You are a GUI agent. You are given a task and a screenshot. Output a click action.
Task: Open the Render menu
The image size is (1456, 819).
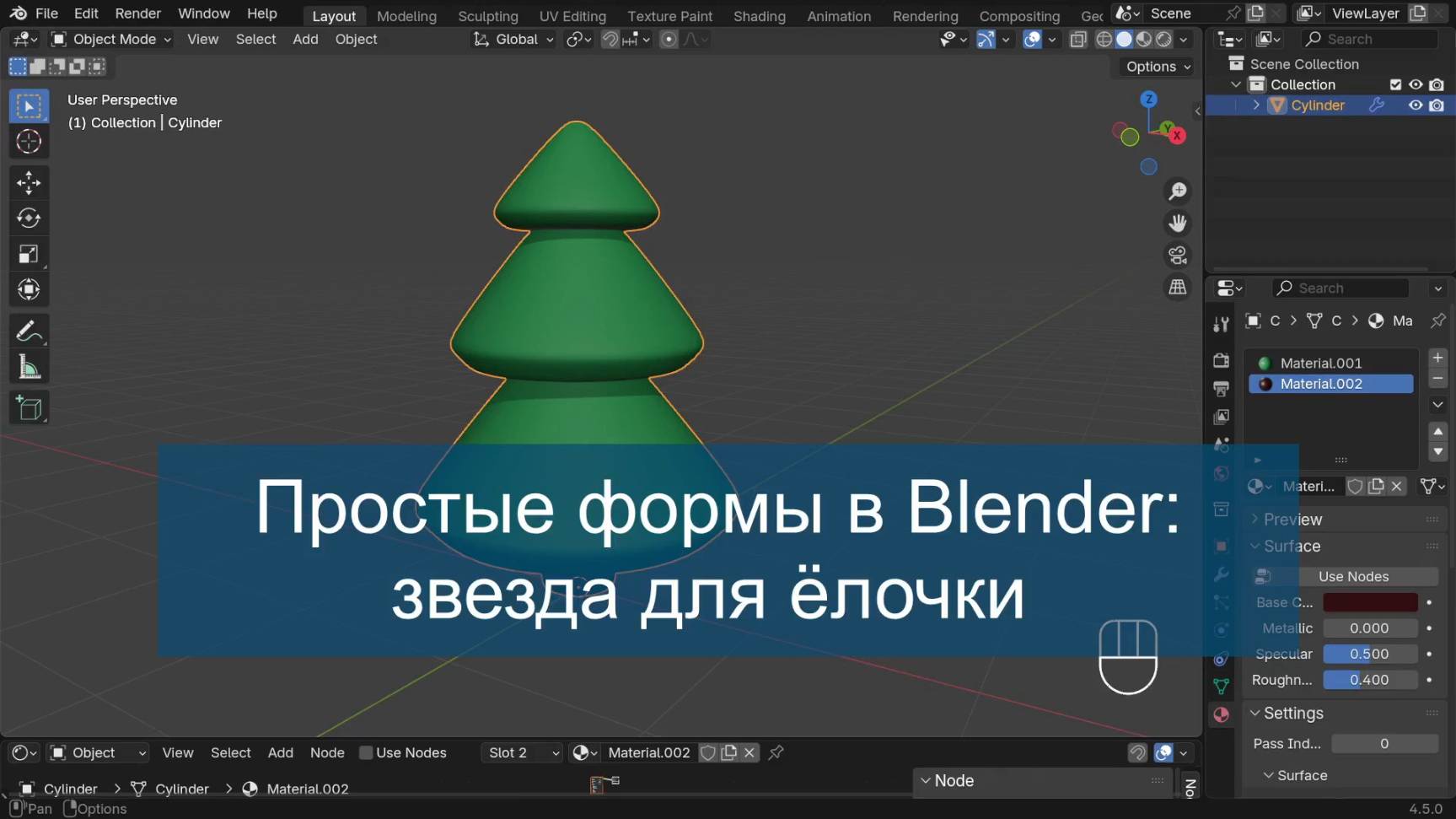click(x=137, y=13)
